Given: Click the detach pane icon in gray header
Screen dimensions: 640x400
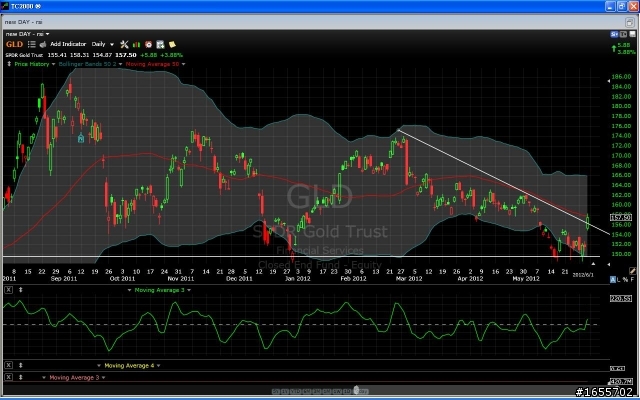Looking at the screenshot, I should coord(629,22).
